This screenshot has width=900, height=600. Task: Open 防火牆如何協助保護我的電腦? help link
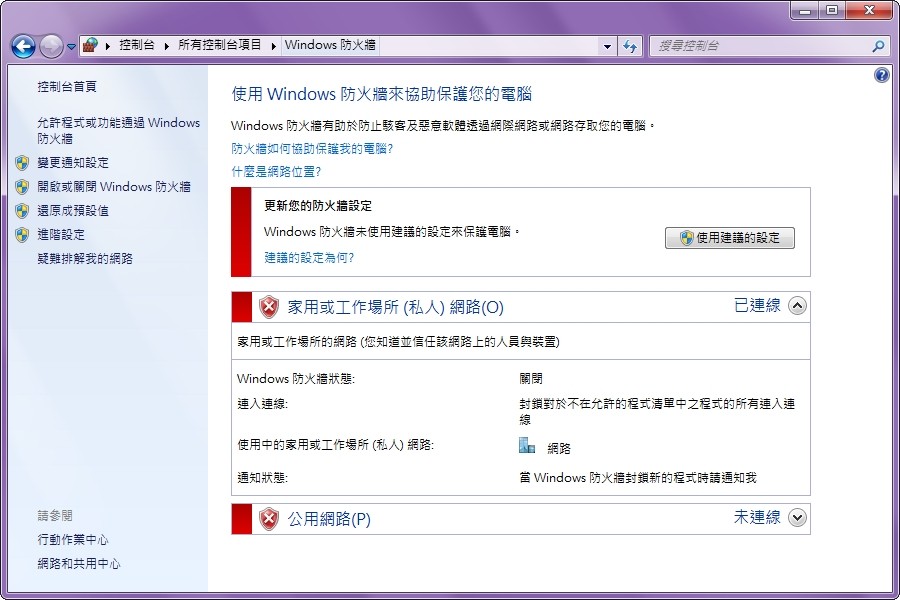(312, 149)
